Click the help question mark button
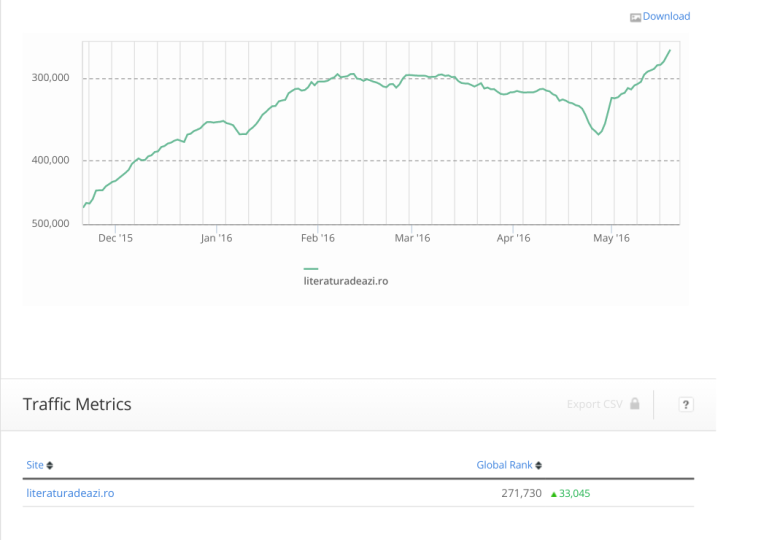The image size is (761, 540). (685, 405)
